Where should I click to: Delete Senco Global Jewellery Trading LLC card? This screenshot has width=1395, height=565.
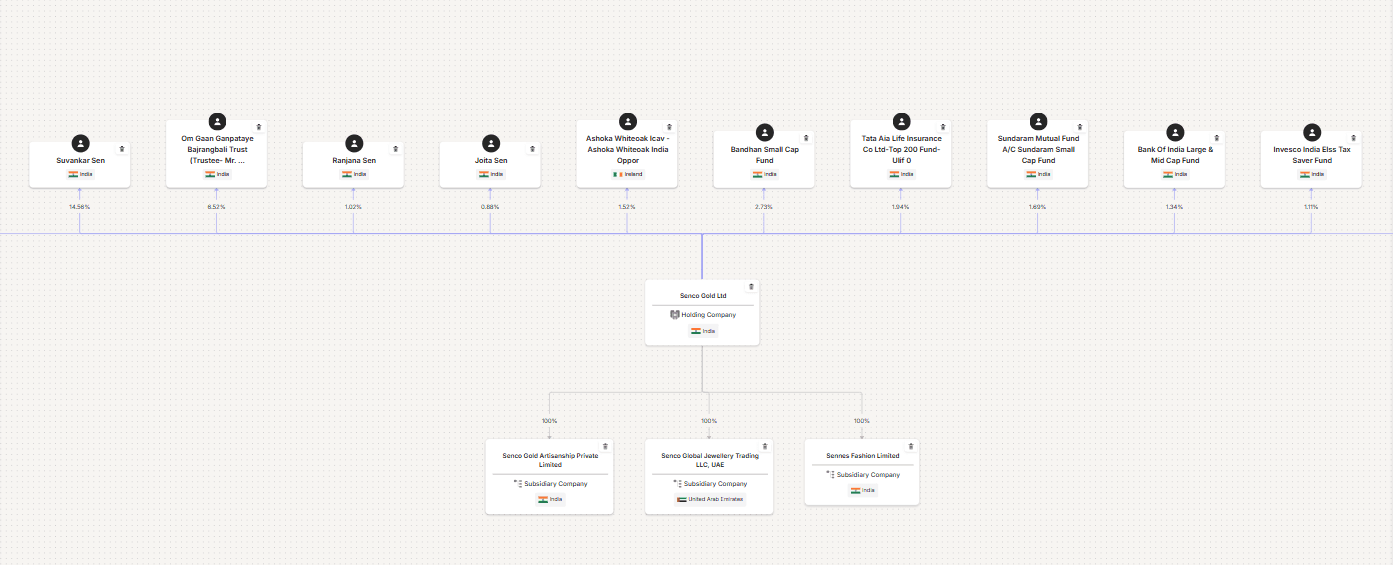click(x=765, y=446)
